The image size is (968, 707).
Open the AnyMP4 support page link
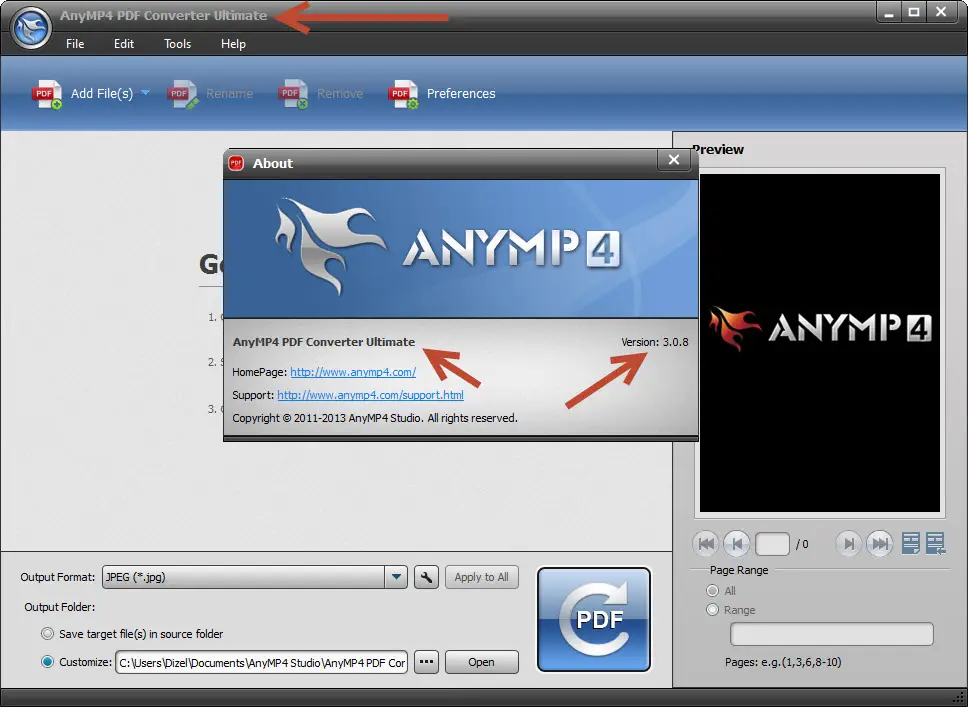pos(370,395)
